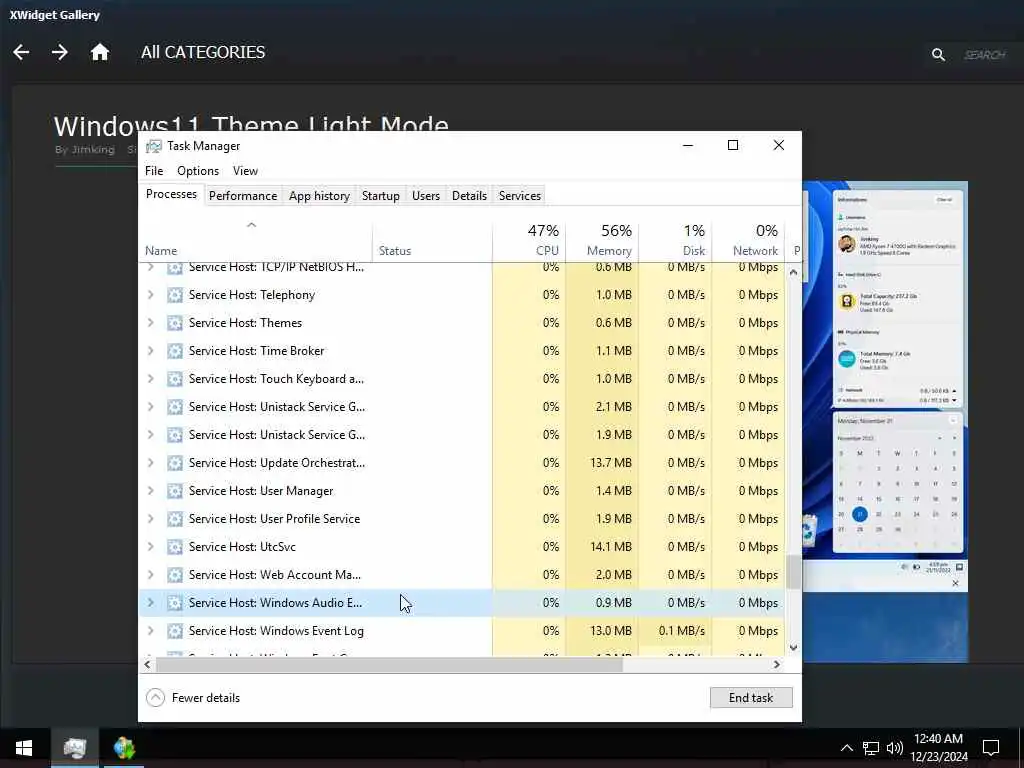Open the View menu
The image size is (1024, 768).
[246, 171]
